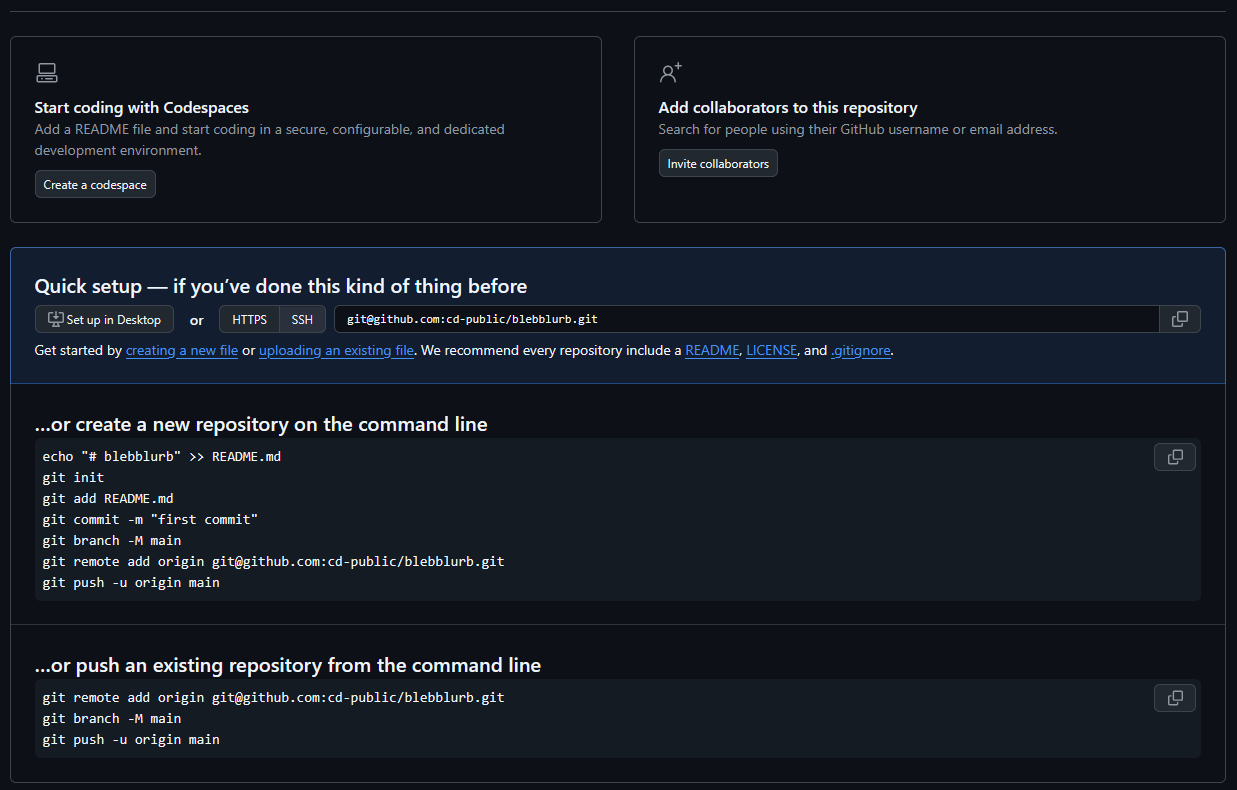
Task: Copy the SSH repository URL to clipboard
Action: [1179, 319]
